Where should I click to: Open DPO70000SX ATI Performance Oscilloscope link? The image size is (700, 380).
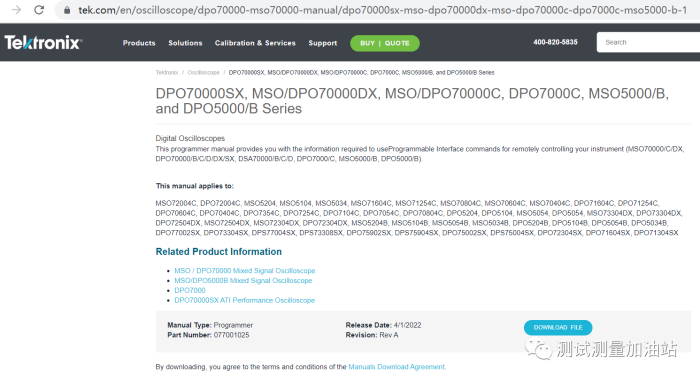[244, 300]
